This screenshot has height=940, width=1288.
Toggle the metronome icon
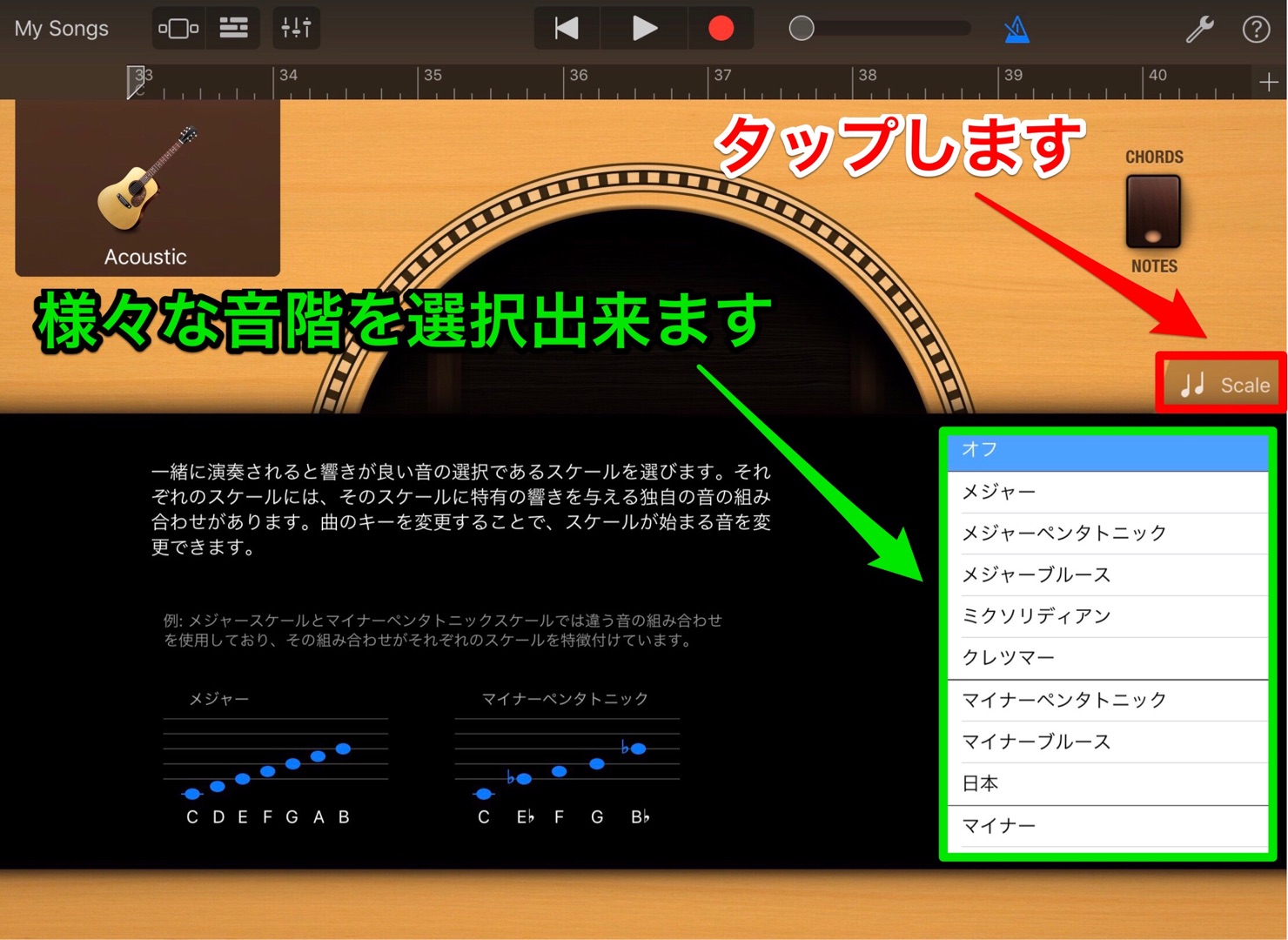[x=1016, y=30]
